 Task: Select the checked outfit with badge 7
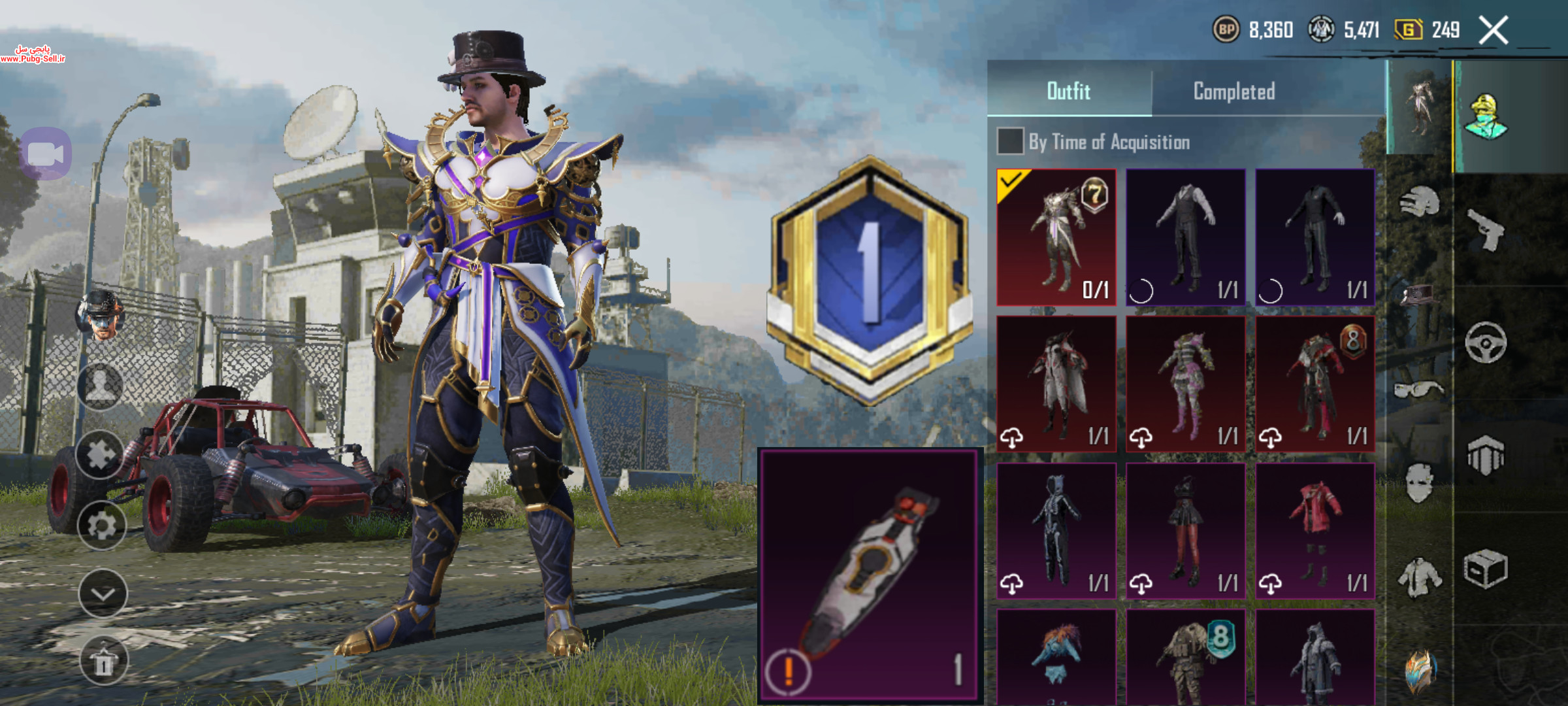tap(1056, 237)
